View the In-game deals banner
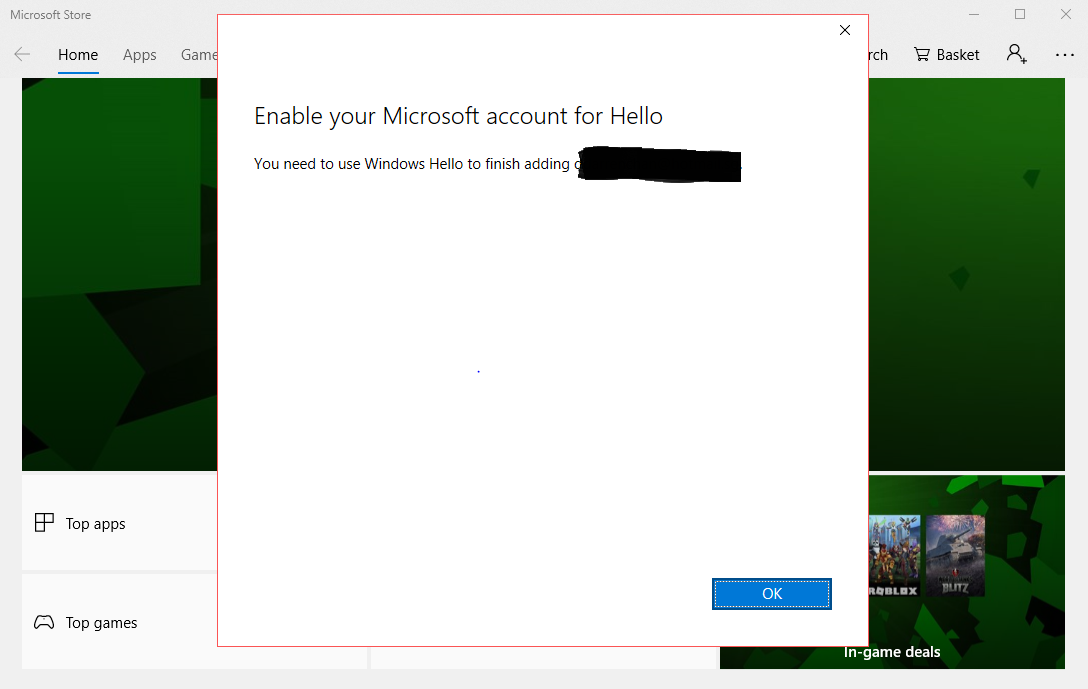Image resolution: width=1088 pixels, height=689 pixels. (891, 651)
